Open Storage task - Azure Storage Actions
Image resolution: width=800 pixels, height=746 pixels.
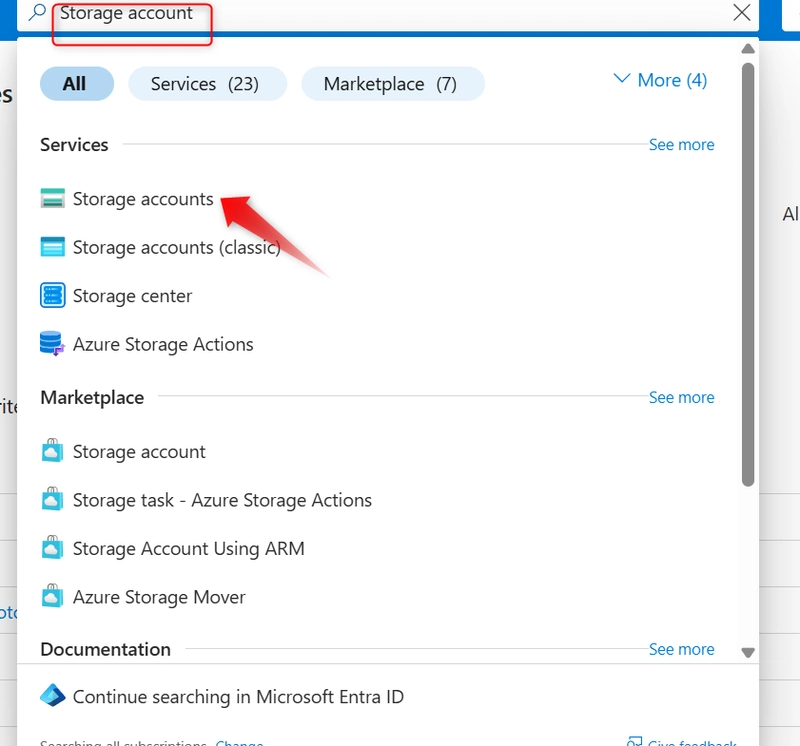(x=222, y=500)
